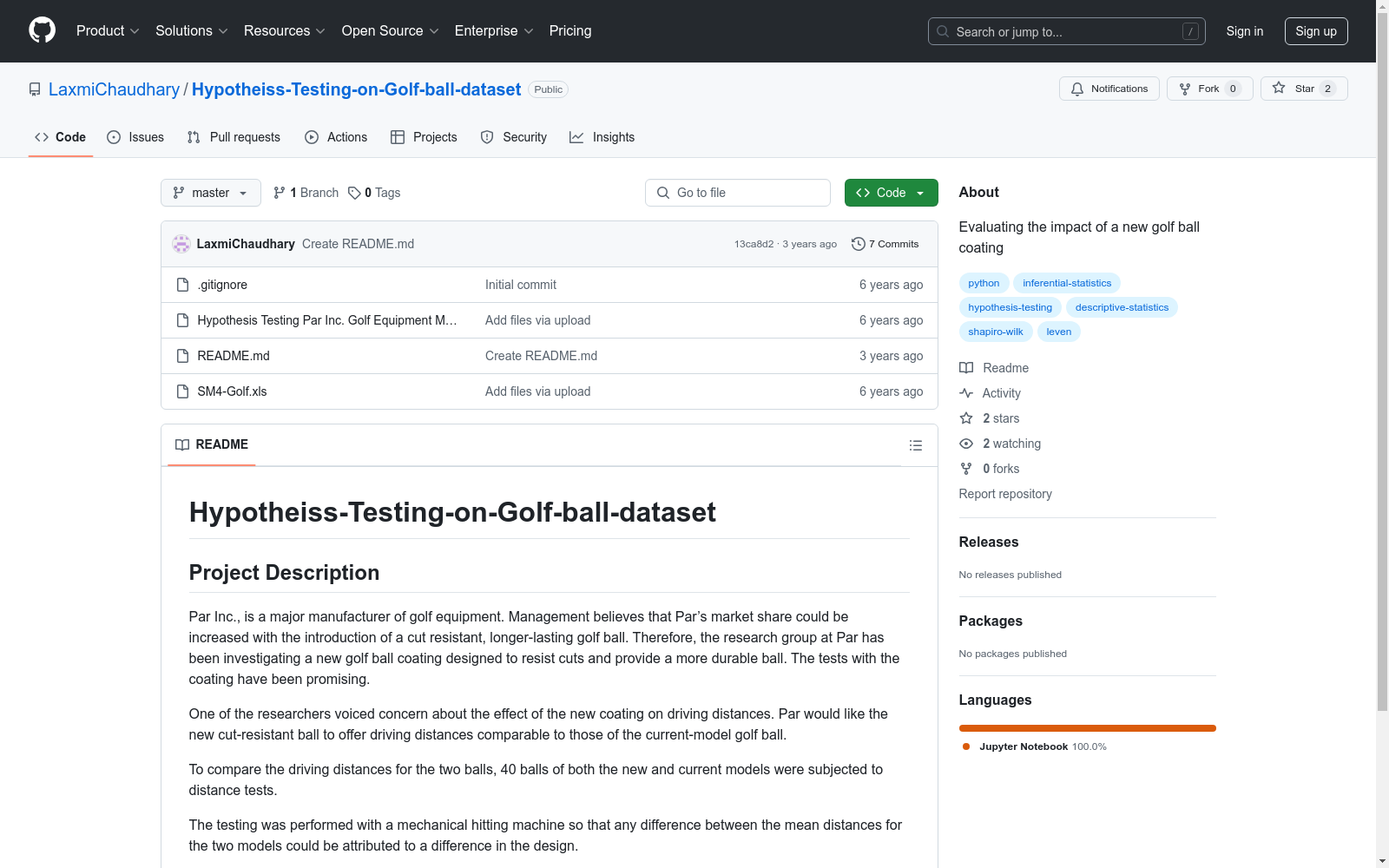
Task: Expand the Enterprise menu
Action: pyautogui.click(x=494, y=31)
